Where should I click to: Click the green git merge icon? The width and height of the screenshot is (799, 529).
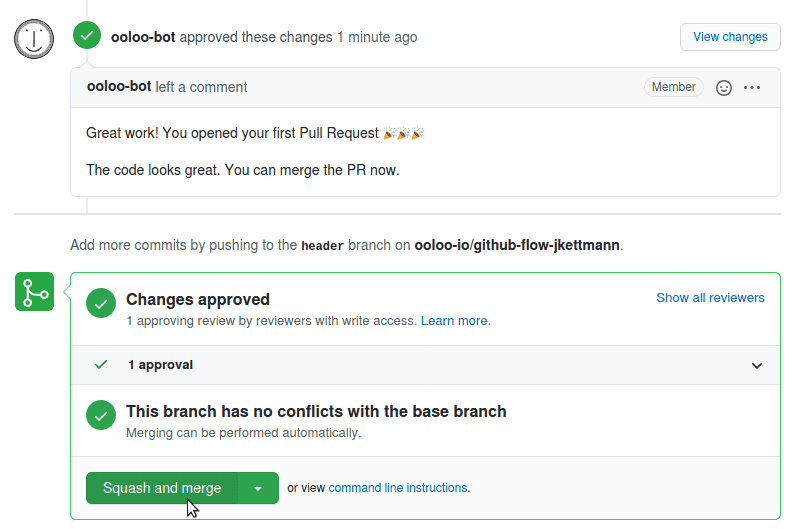tap(35, 292)
